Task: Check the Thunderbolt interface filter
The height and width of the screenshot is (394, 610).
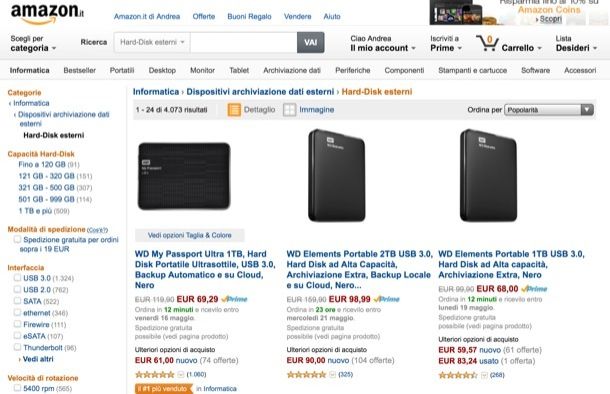Action: (17, 347)
